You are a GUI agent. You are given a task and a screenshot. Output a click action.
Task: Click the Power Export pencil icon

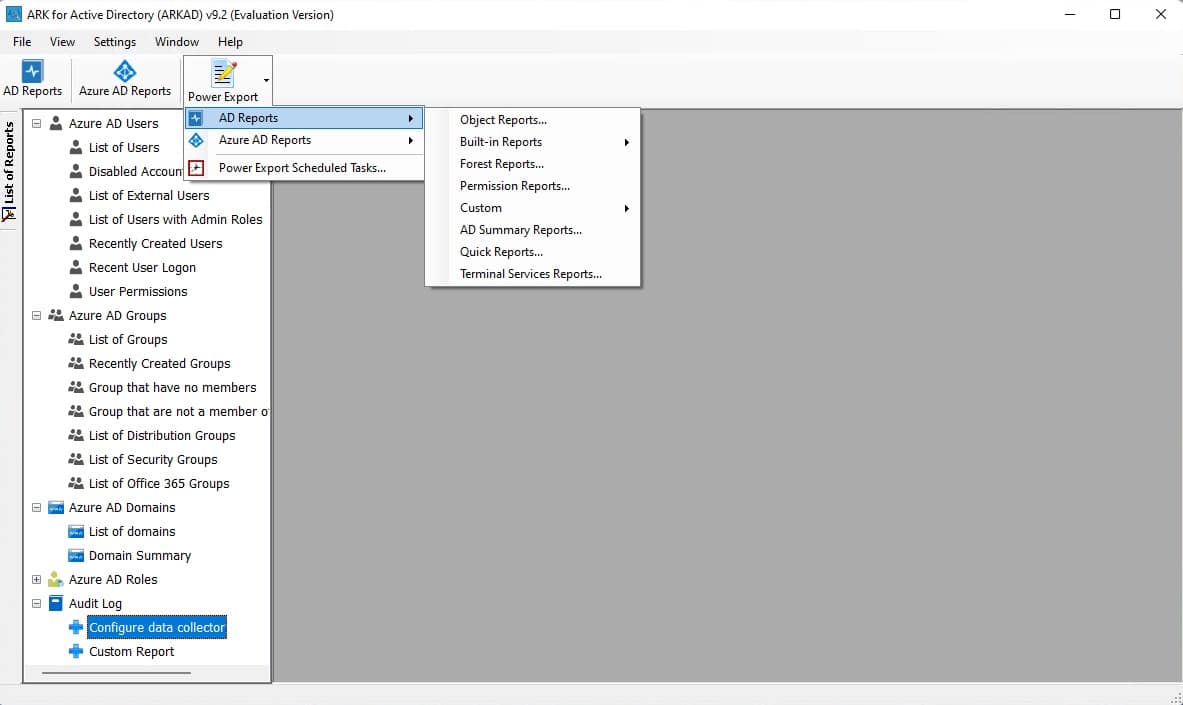(224, 74)
